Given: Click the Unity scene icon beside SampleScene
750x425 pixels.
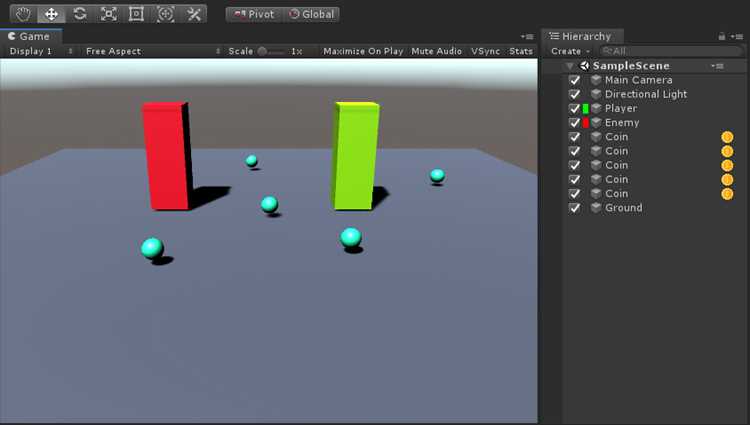Looking at the screenshot, I should (x=584, y=65).
